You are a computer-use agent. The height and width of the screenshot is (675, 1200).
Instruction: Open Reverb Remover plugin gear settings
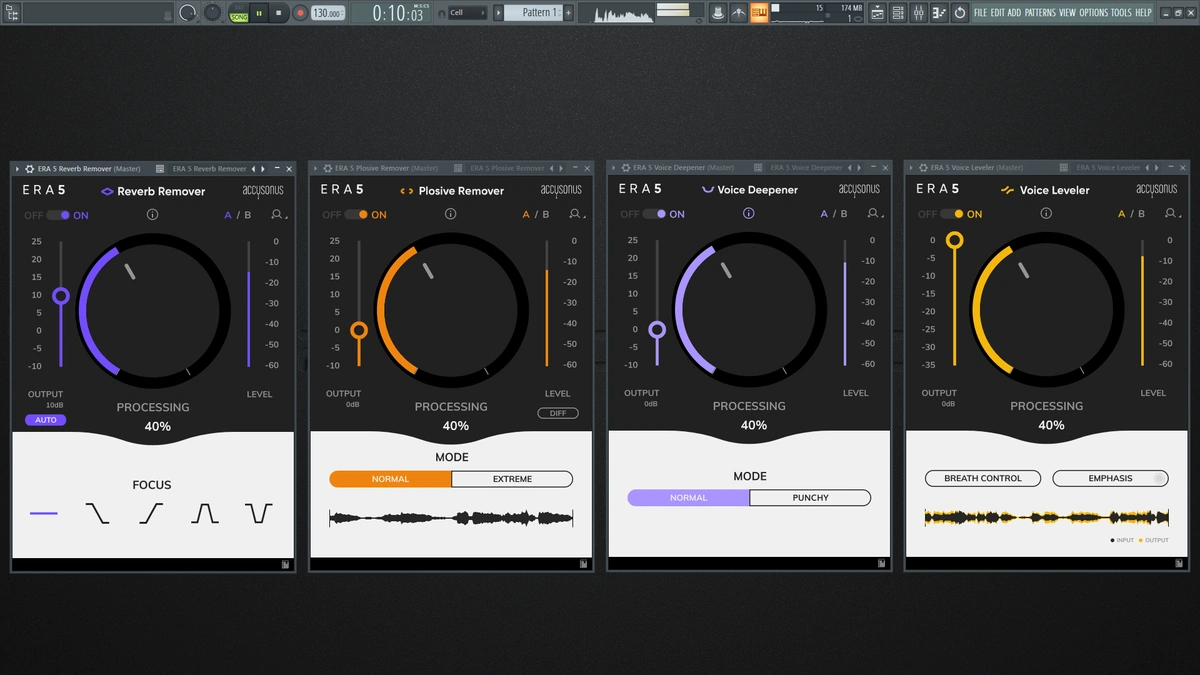coord(30,169)
